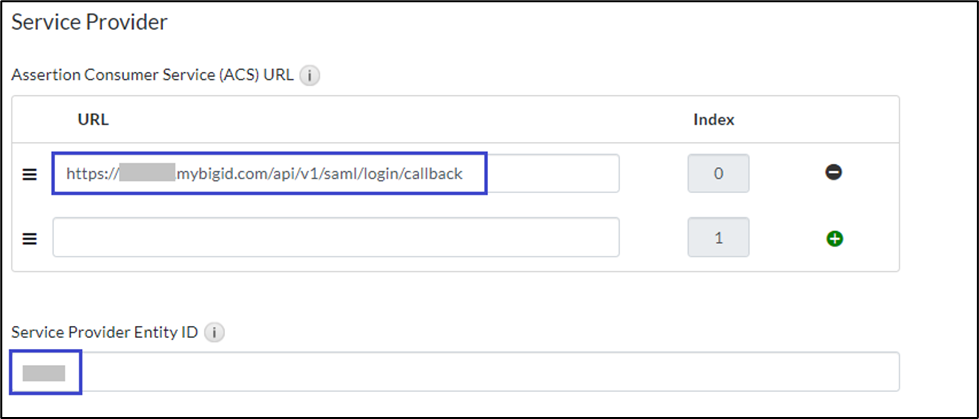This screenshot has height=419, width=979.
Task: Click the Service Provider section heading
Action: point(89,21)
